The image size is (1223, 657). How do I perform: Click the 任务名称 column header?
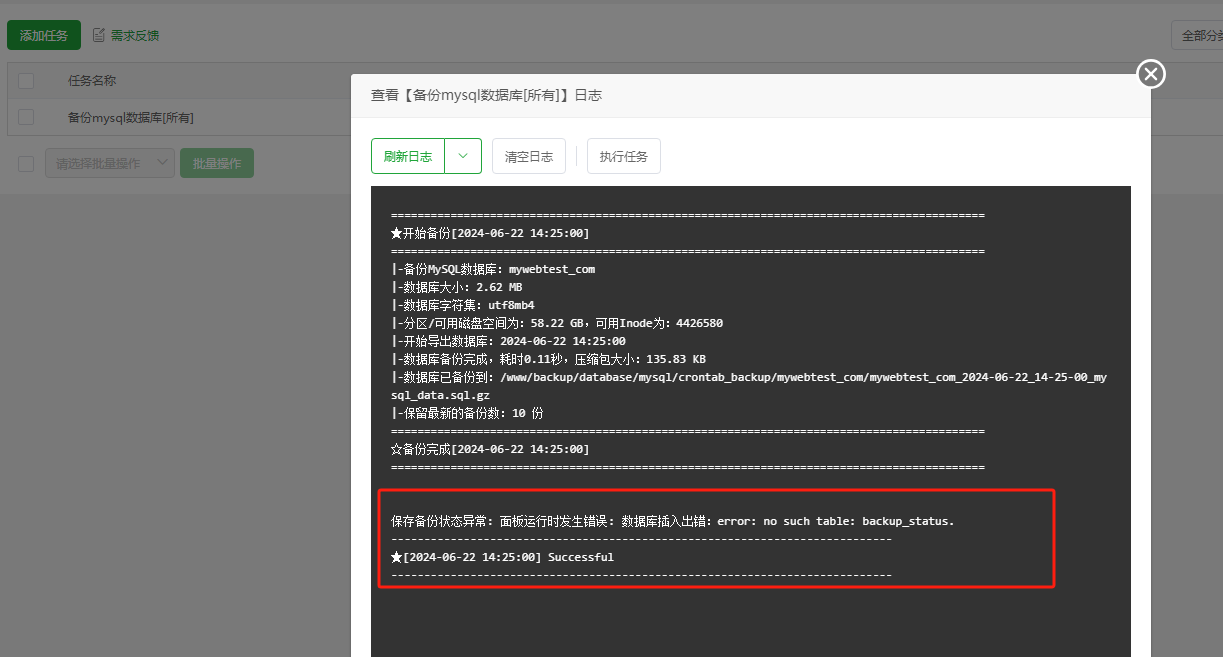point(92,81)
